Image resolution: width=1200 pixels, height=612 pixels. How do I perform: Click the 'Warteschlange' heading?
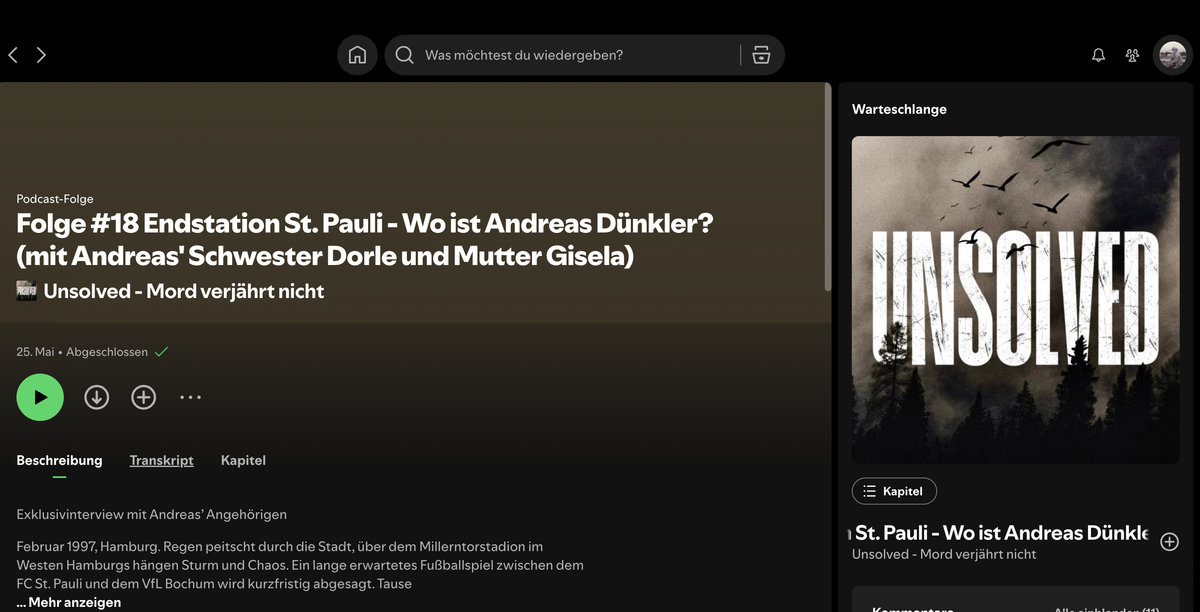tap(899, 109)
